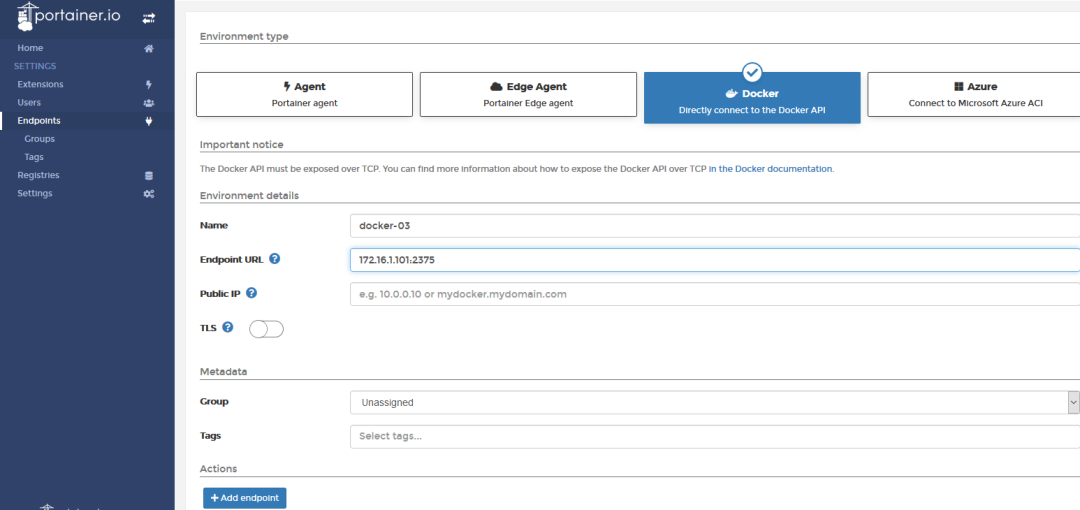Select the Edge Agent environment type
1080x510 pixels.
528,94
